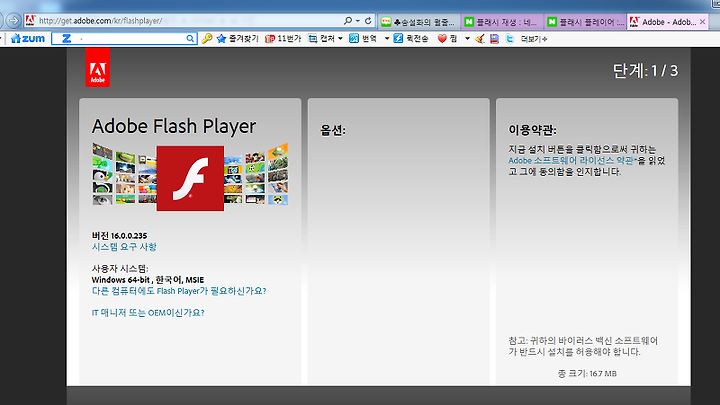The image size is (720, 405).
Task: Open IT 매니저 또는 OEM이신가요 link
Action: pyautogui.click(x=148, y=313)
